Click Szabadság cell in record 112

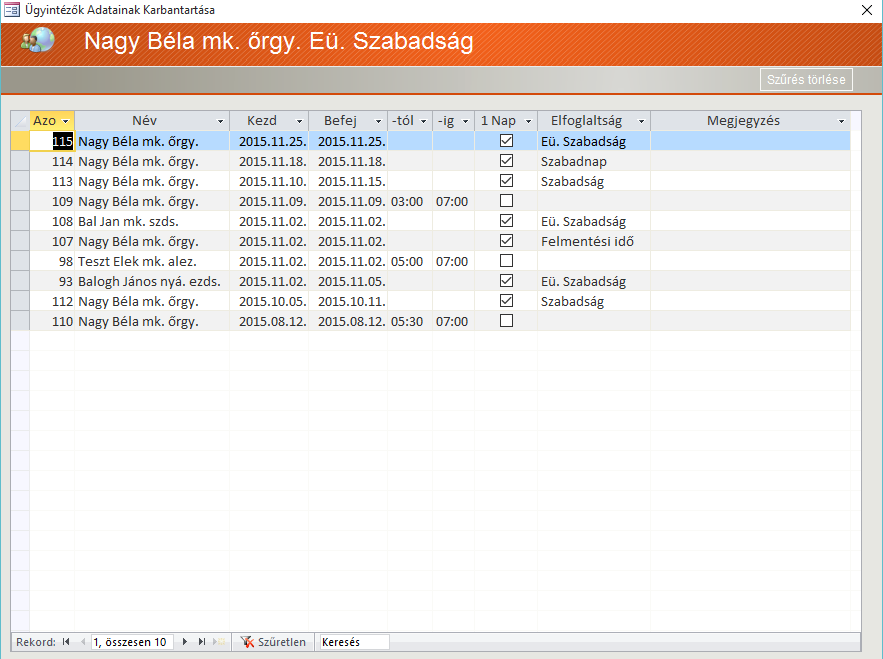pyautogui.click(x=594, y=301)
